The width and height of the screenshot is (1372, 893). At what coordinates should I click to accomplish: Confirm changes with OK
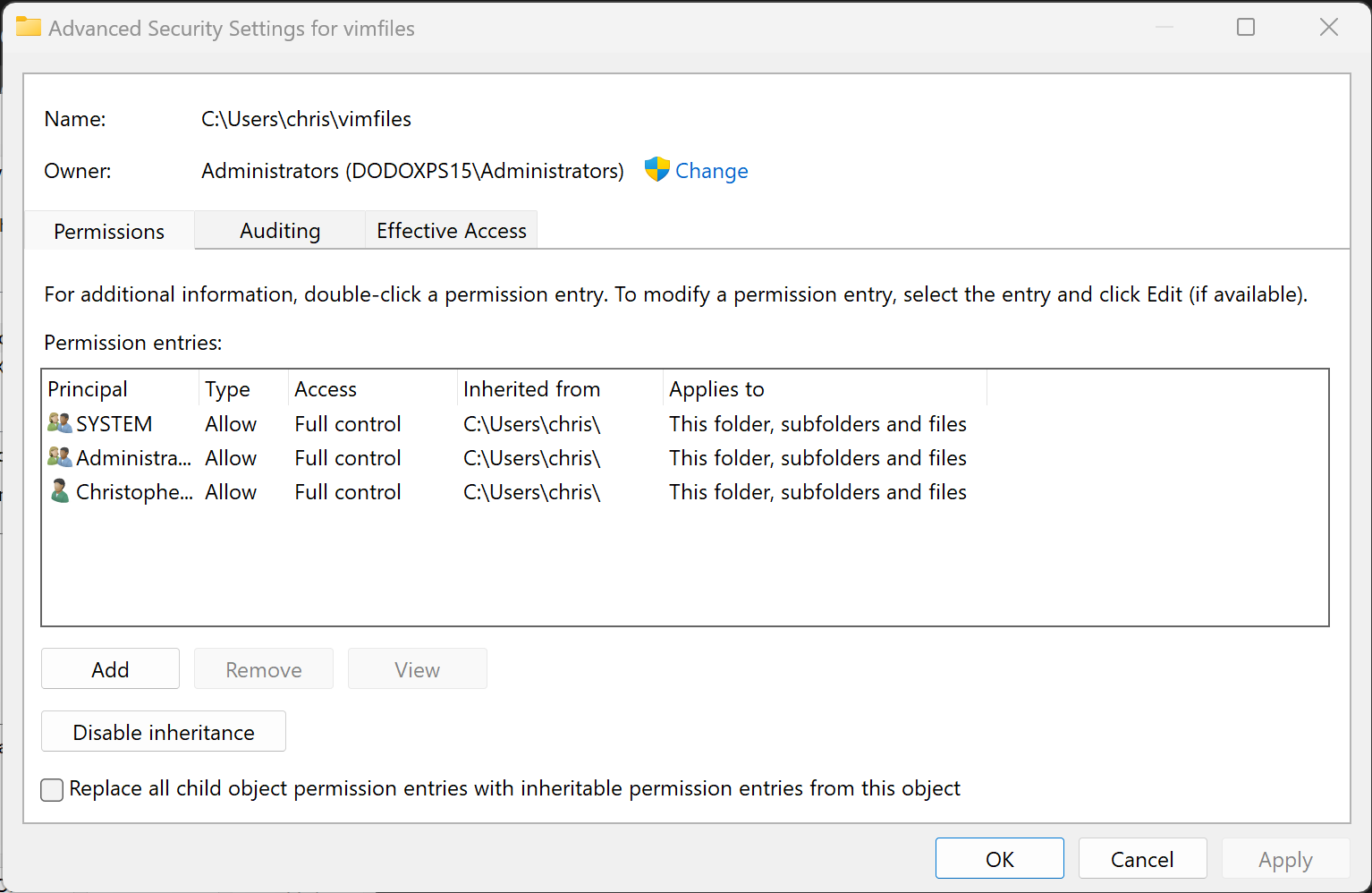(x=999, y=858)
